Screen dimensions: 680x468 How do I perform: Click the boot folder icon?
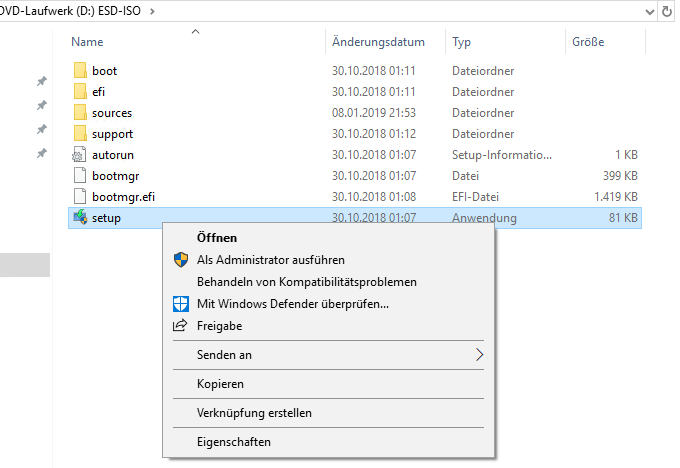coord(80,70)
